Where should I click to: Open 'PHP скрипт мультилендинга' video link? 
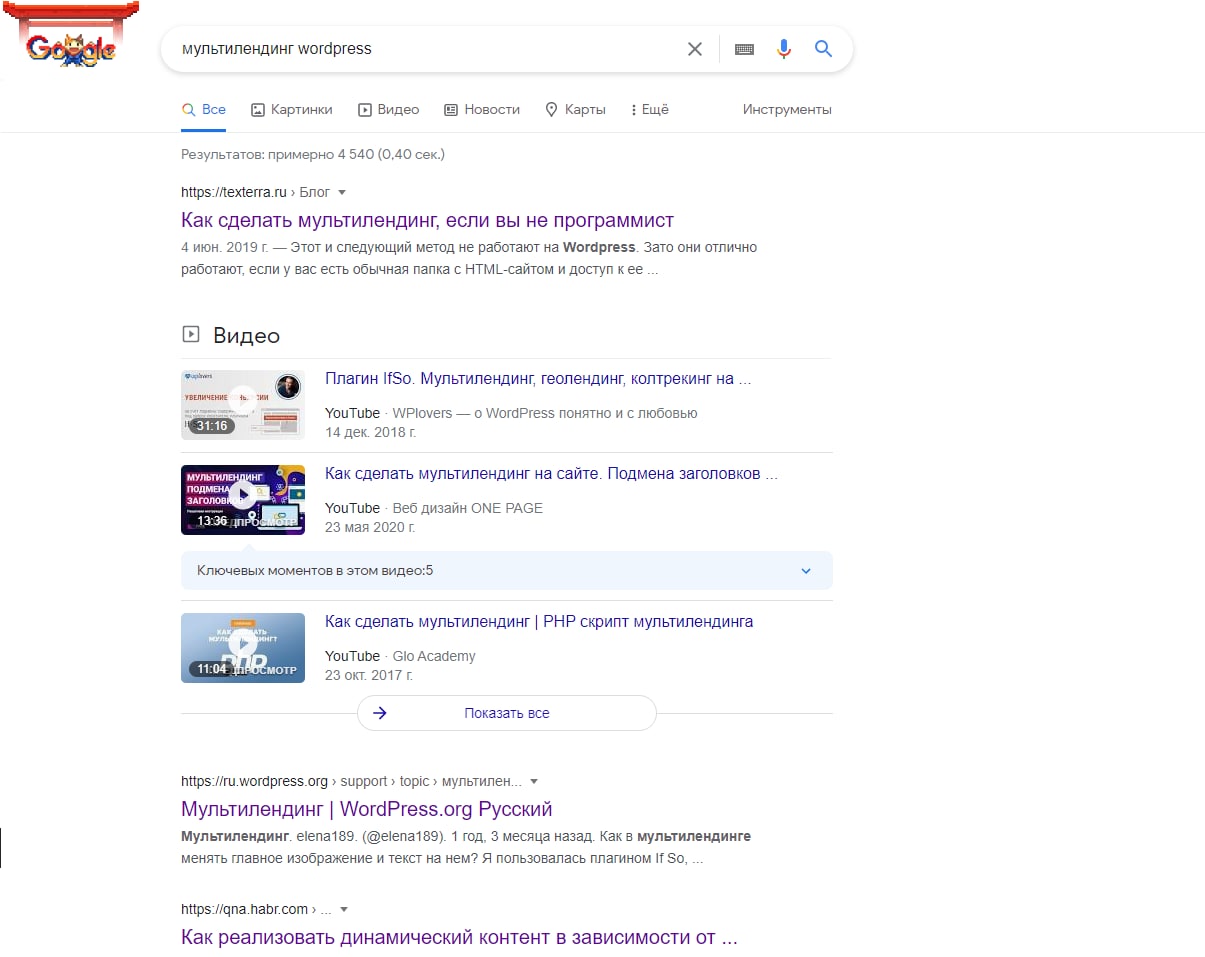(539, 622)
